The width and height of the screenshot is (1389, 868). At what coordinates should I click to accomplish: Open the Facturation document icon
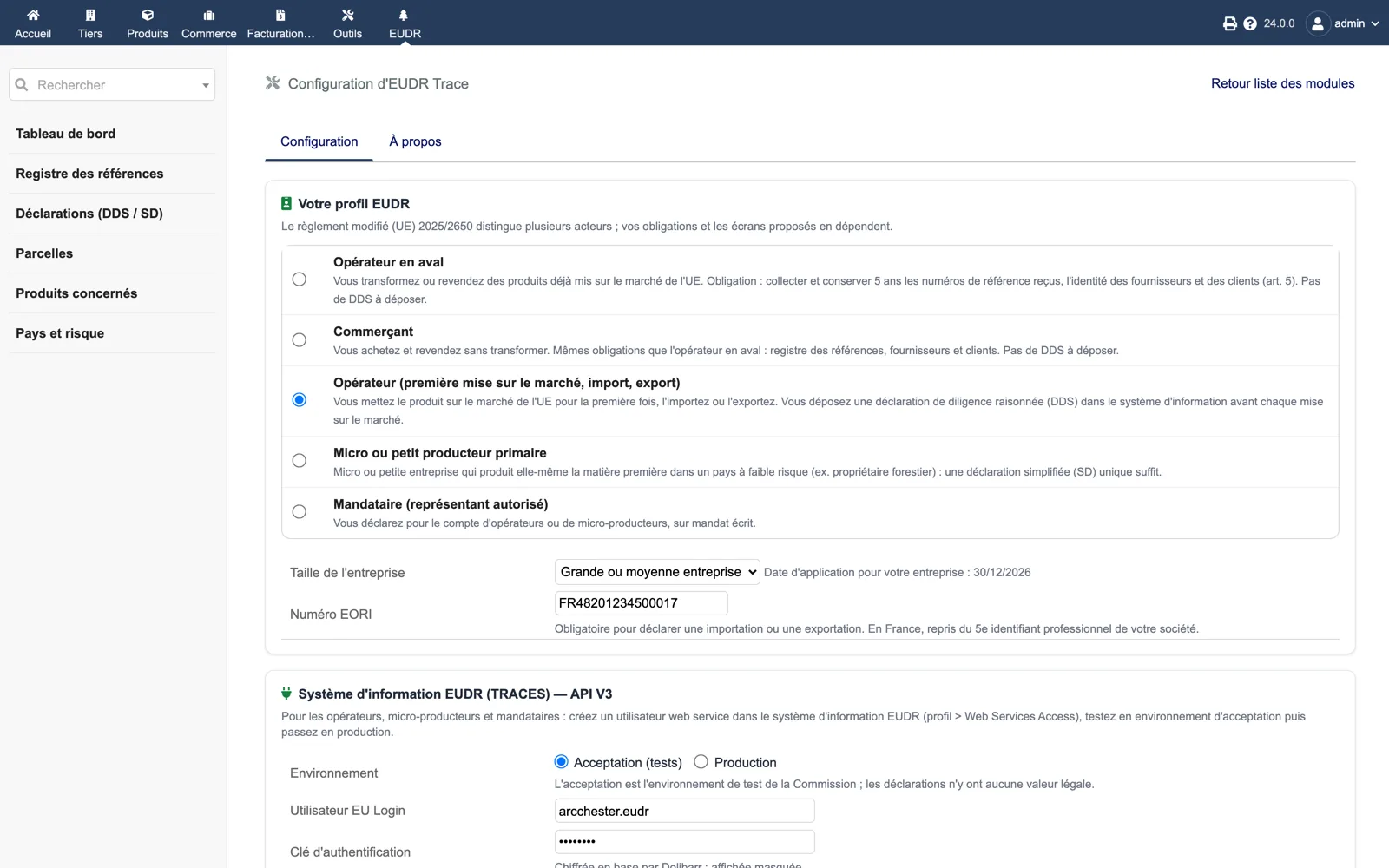tap(280, 15)
